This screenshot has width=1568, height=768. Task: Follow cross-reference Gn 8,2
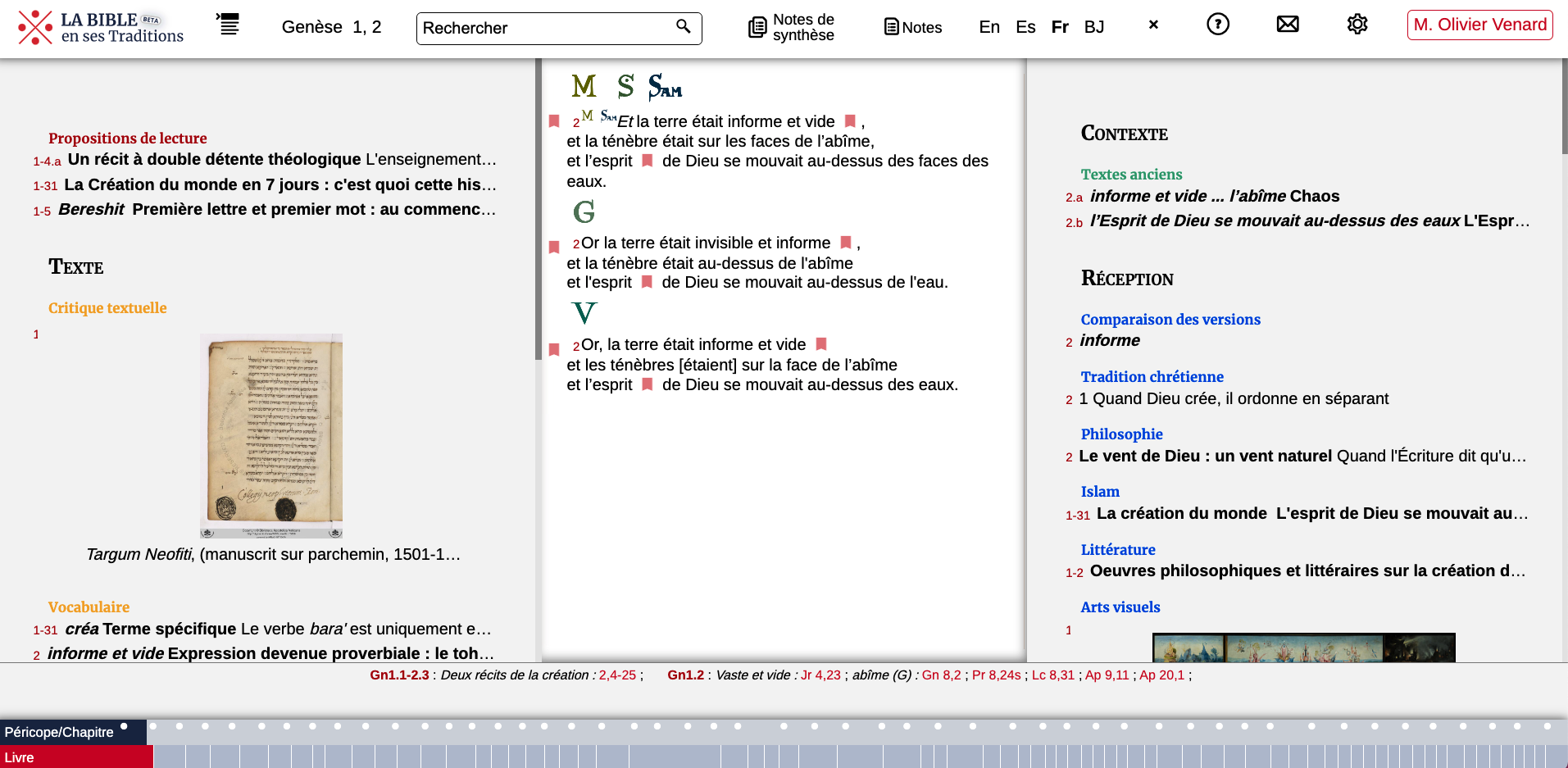[x=941, y=675]
